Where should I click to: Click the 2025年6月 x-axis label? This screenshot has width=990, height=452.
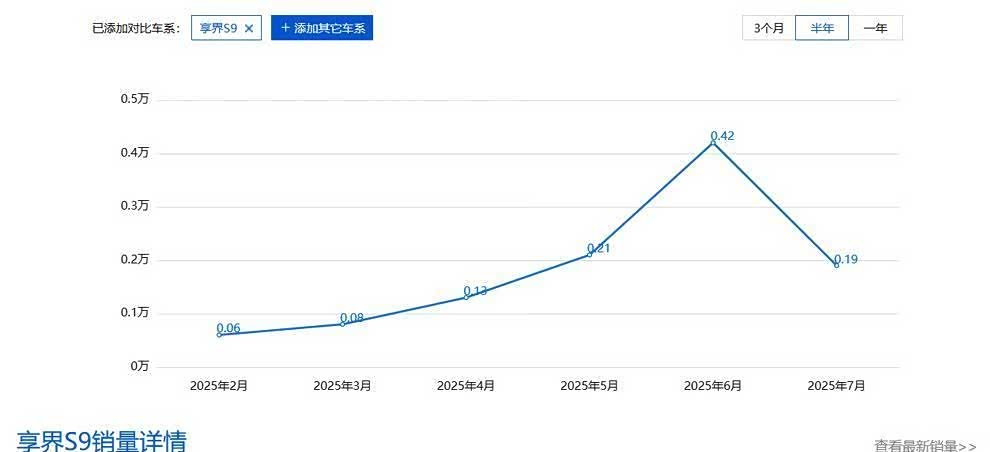click(713, 386)
